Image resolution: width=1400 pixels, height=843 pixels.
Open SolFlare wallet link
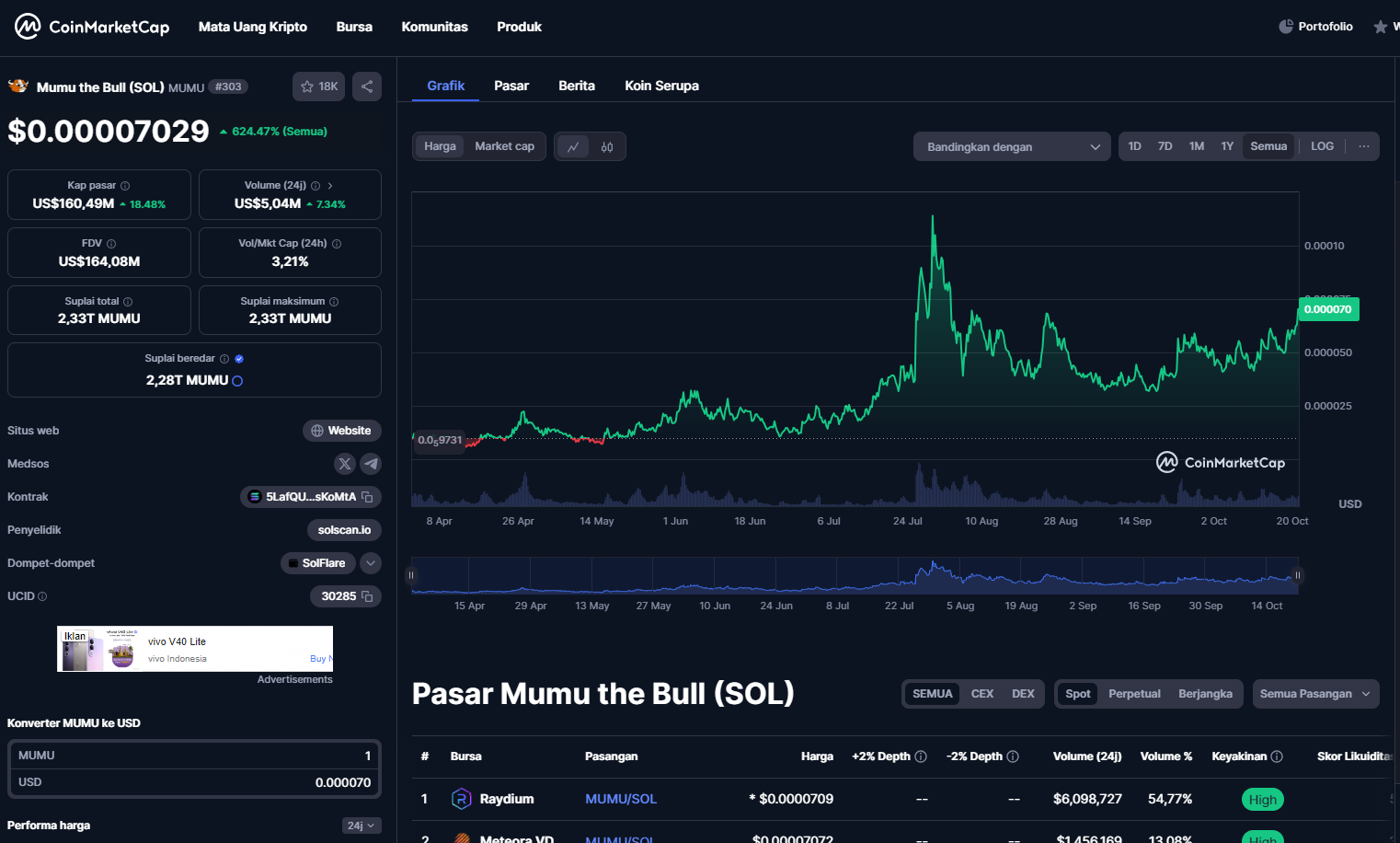point(318,563)
